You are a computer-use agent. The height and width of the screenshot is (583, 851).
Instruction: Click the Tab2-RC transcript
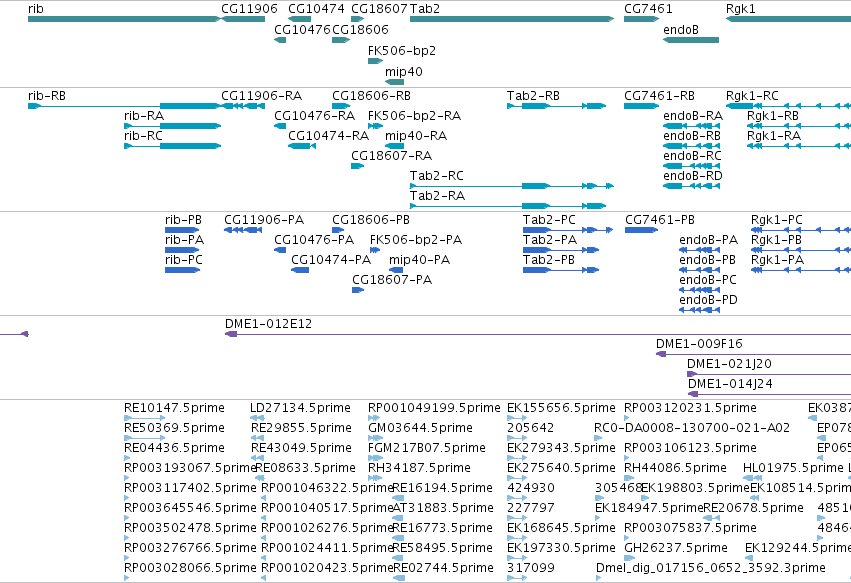[x=512, y=186]
